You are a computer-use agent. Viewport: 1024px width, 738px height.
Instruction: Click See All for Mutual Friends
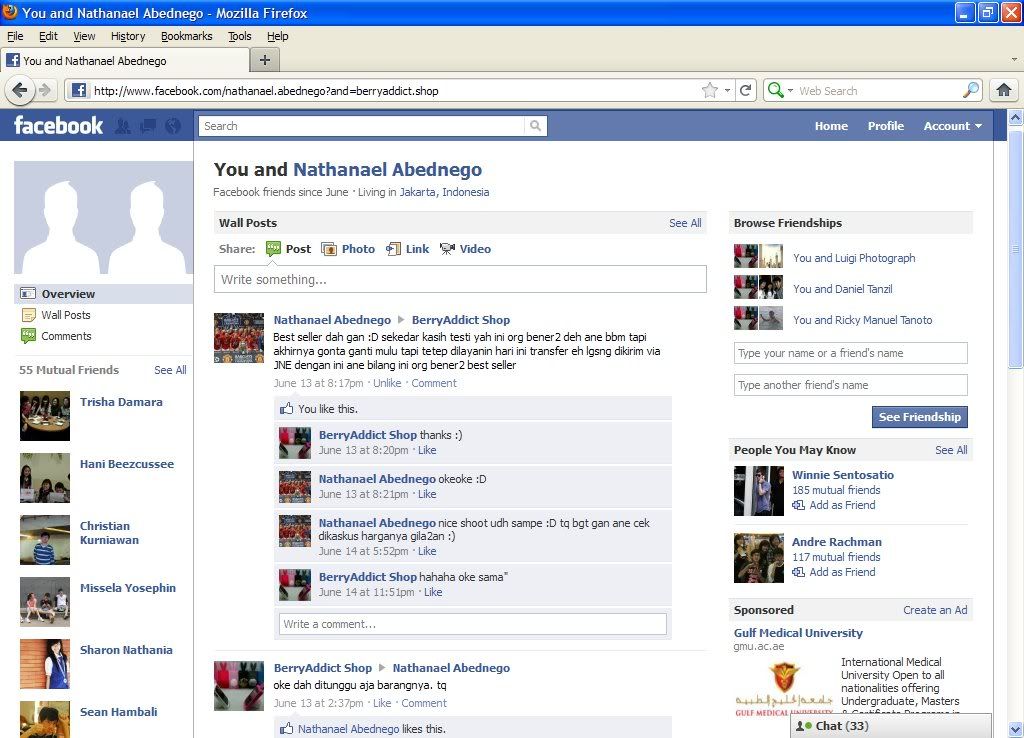pyautogui.click(x=170, y=370)
